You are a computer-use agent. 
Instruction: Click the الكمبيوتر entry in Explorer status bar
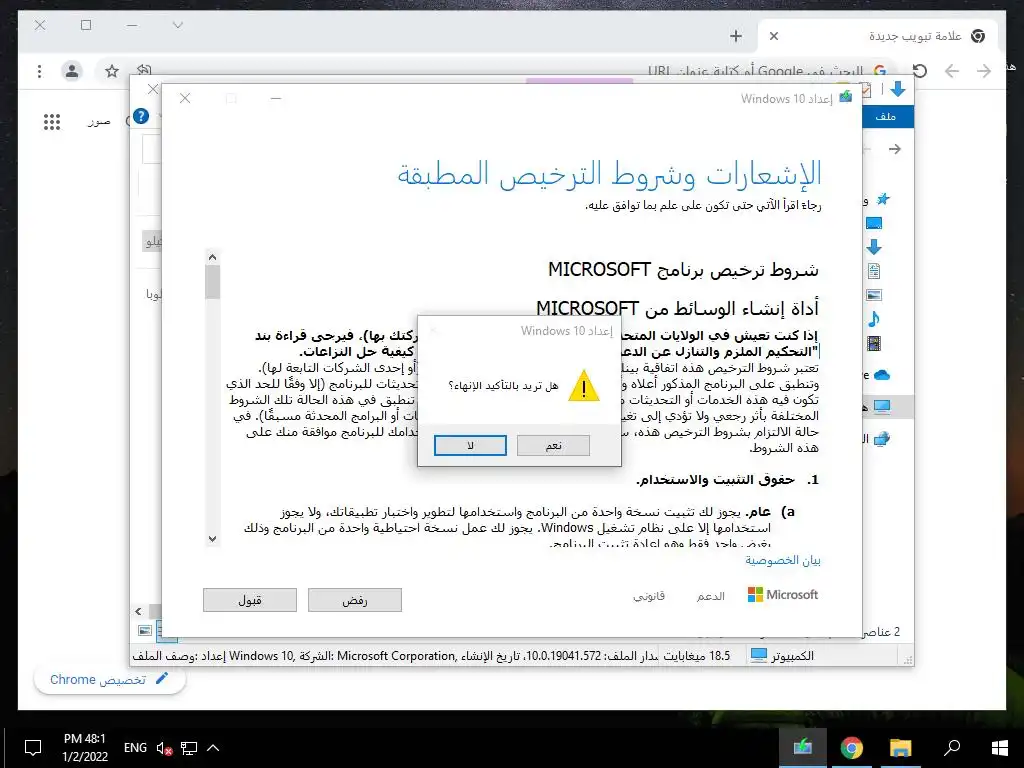782,656
